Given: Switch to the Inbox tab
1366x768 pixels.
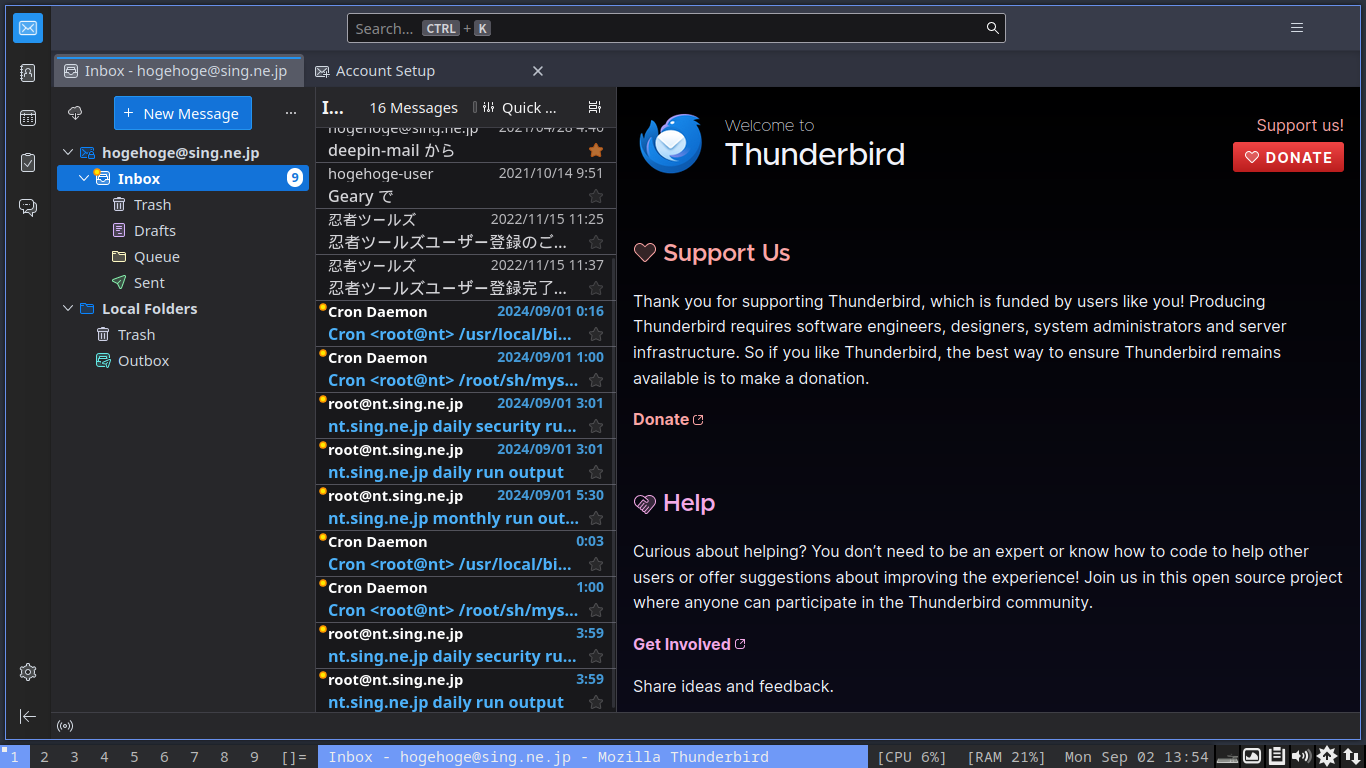Looking at the screenshot, I should coord(178,71).
